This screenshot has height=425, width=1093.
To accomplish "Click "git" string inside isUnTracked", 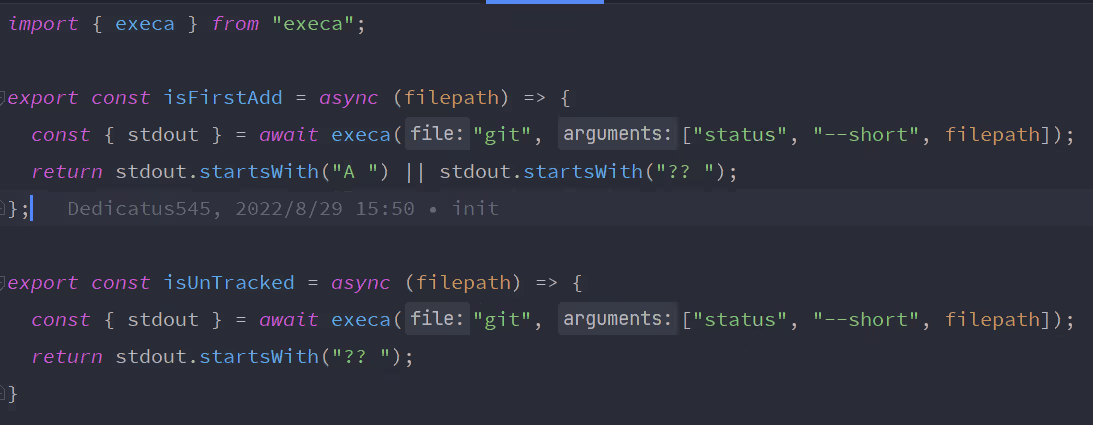I will click(503, 320).
